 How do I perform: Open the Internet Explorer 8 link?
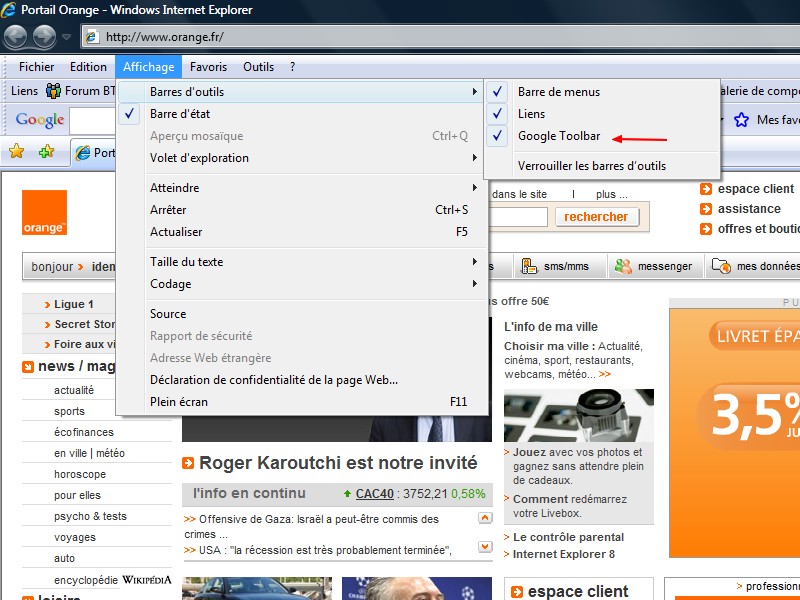click(563, 554)
